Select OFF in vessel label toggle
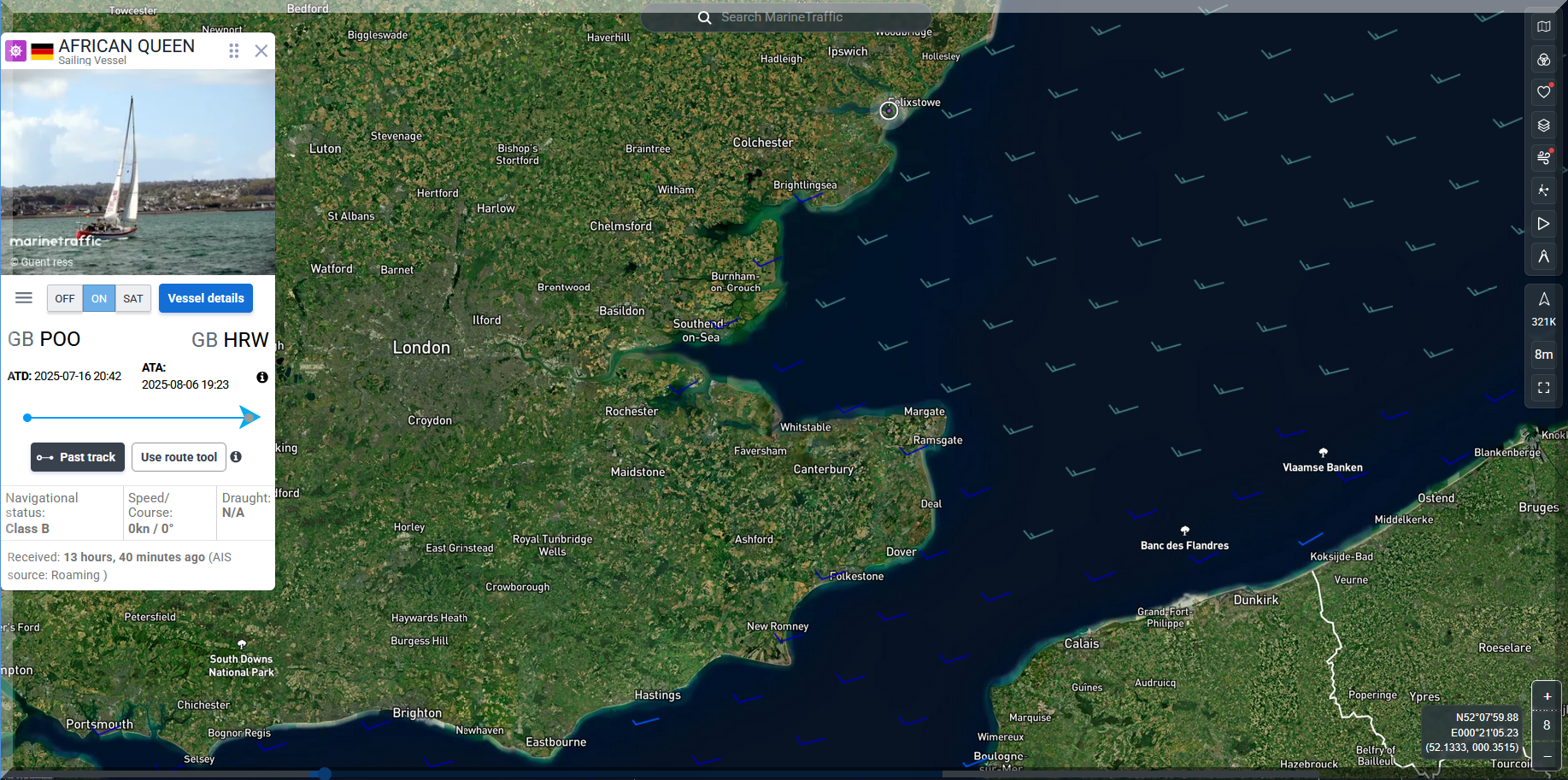 pos(65,299)
